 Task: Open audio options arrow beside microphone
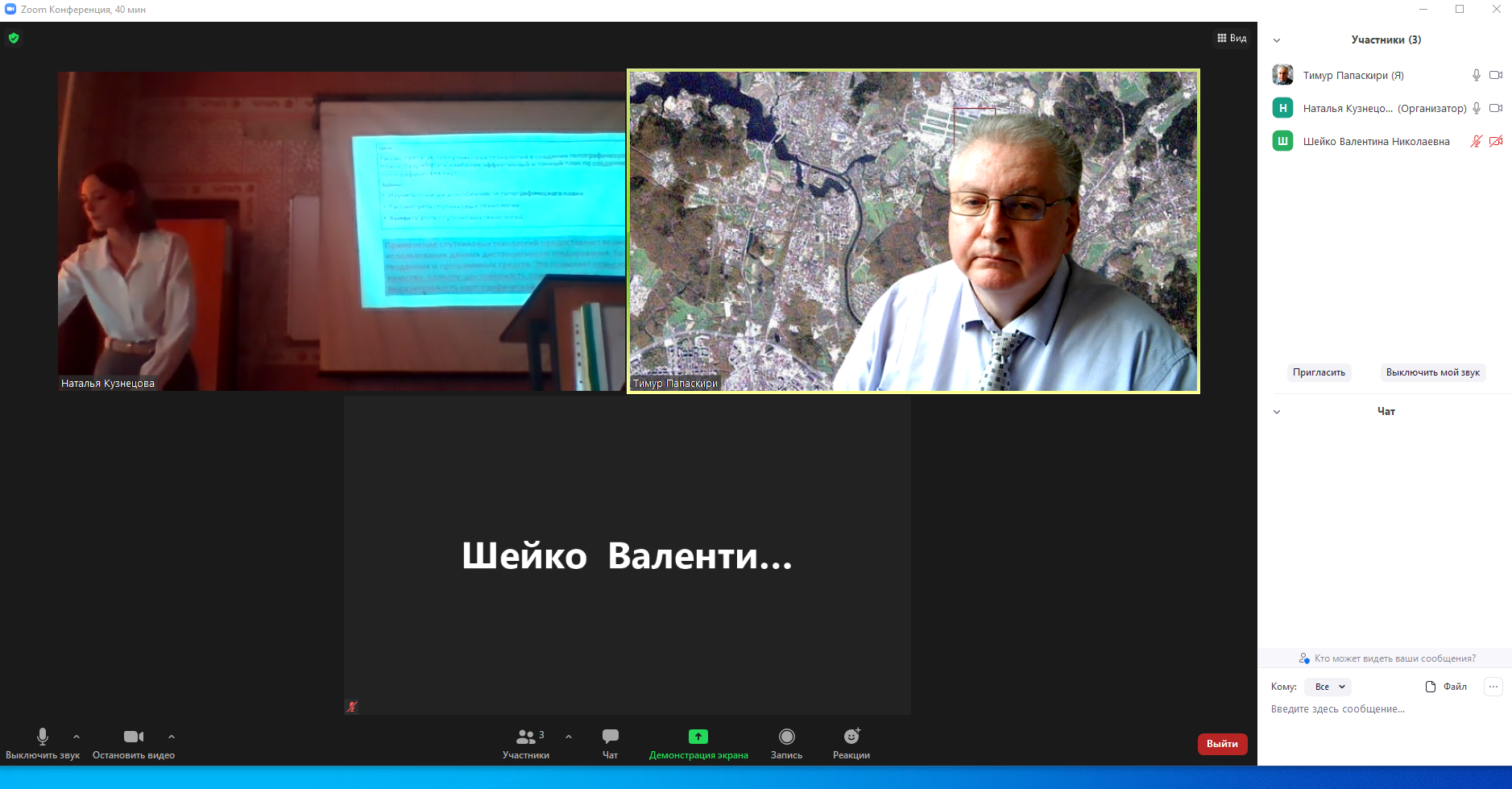pyautogui.click(x=77, y=737)
